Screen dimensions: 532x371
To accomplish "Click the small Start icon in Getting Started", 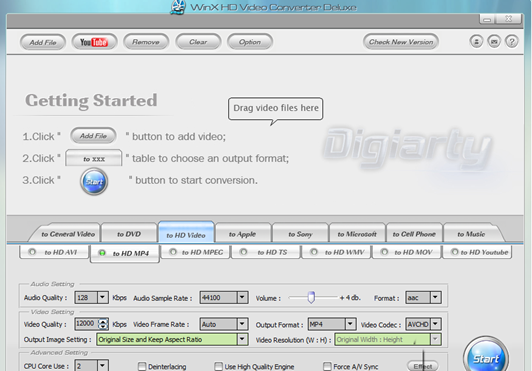I will point(94,182).
